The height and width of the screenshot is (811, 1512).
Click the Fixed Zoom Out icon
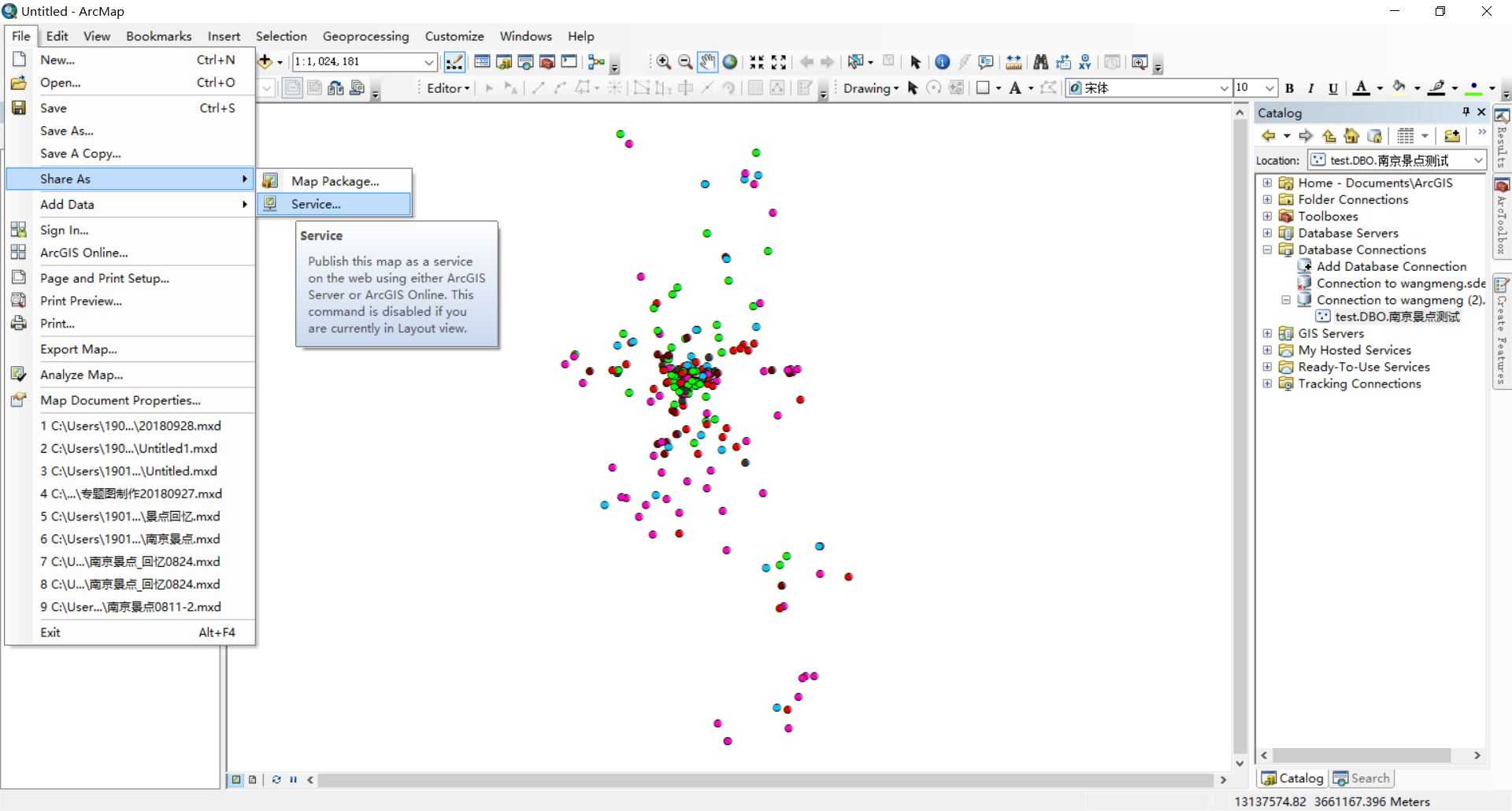pyautogui.click(x=779, y=62)
